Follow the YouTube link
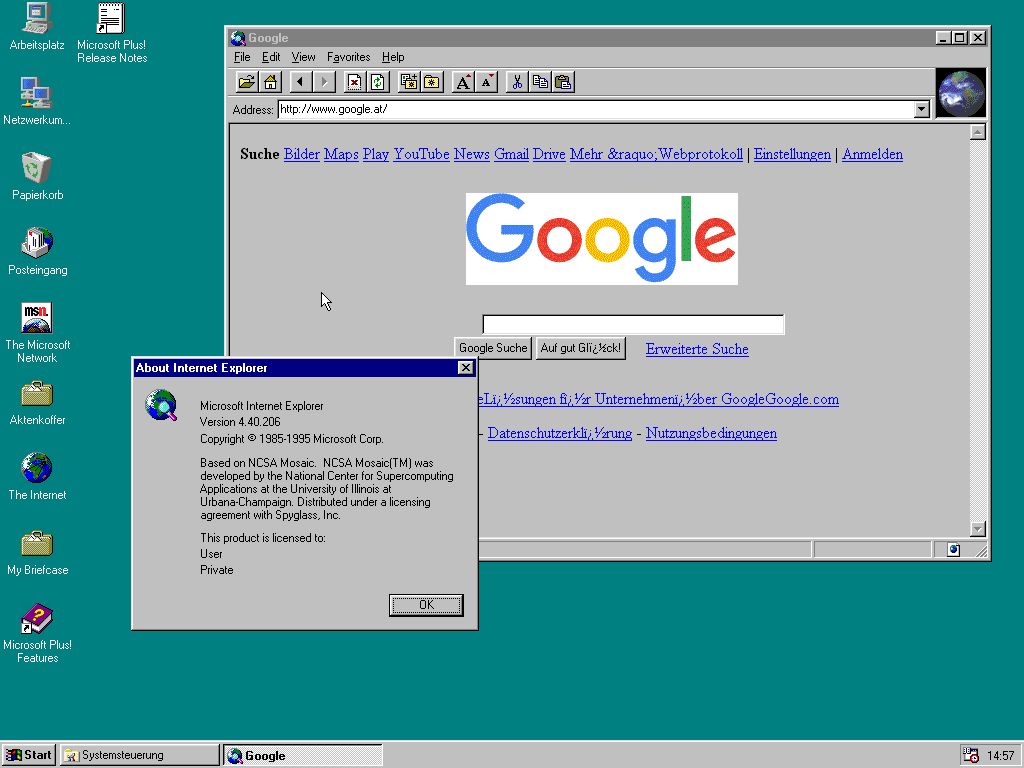Image resolution: width=1024 pixels, height=768 pixels. [x=421, y=155]
